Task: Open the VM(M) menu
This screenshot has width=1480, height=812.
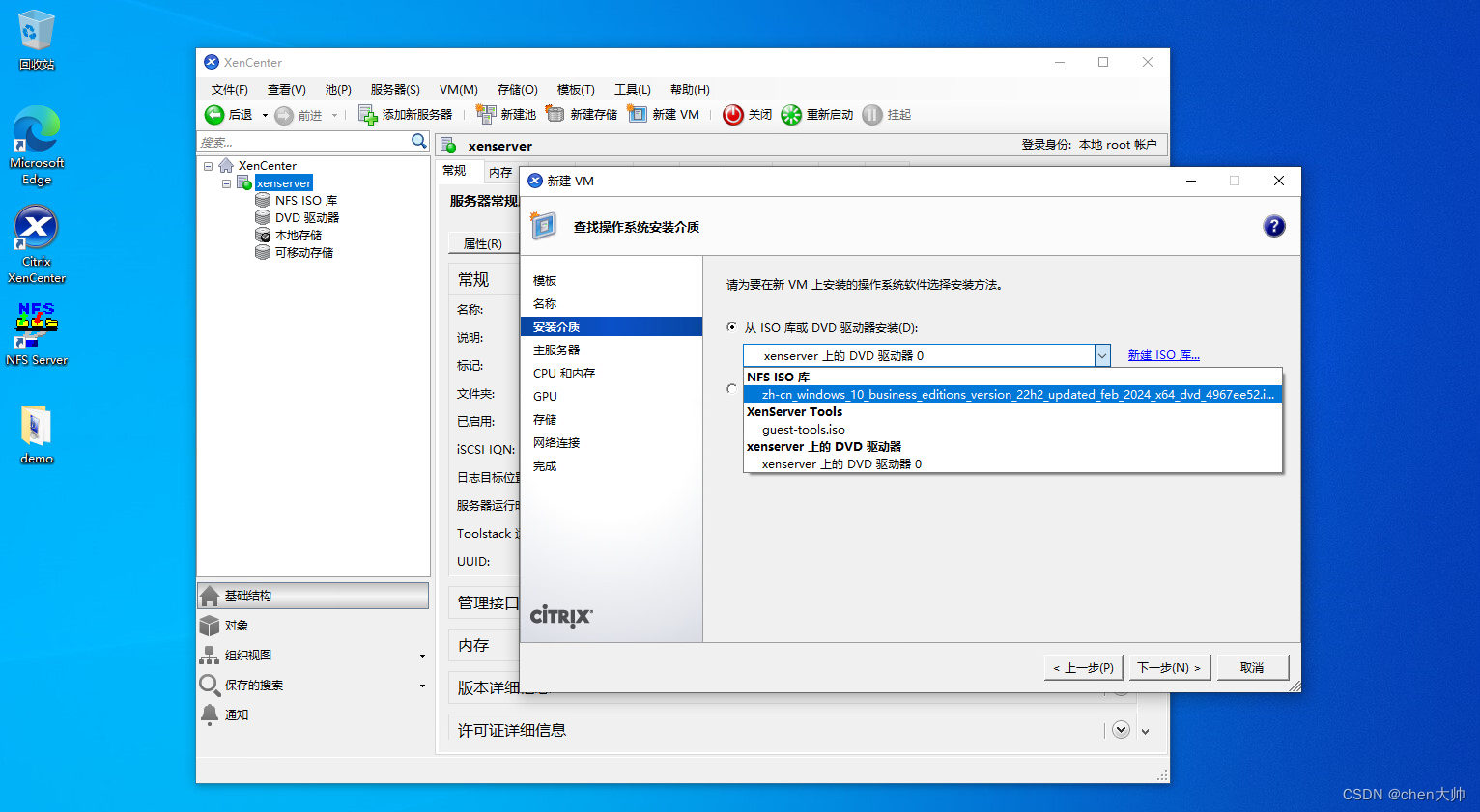Action: pos(459,90)
